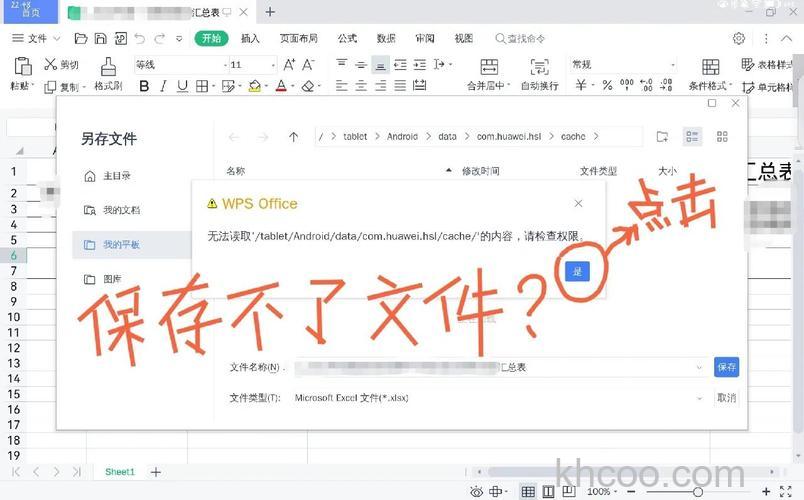804x500 pixels.
Task: Click the borders icon
Action: pyautogui.click(x=202, y=86)
